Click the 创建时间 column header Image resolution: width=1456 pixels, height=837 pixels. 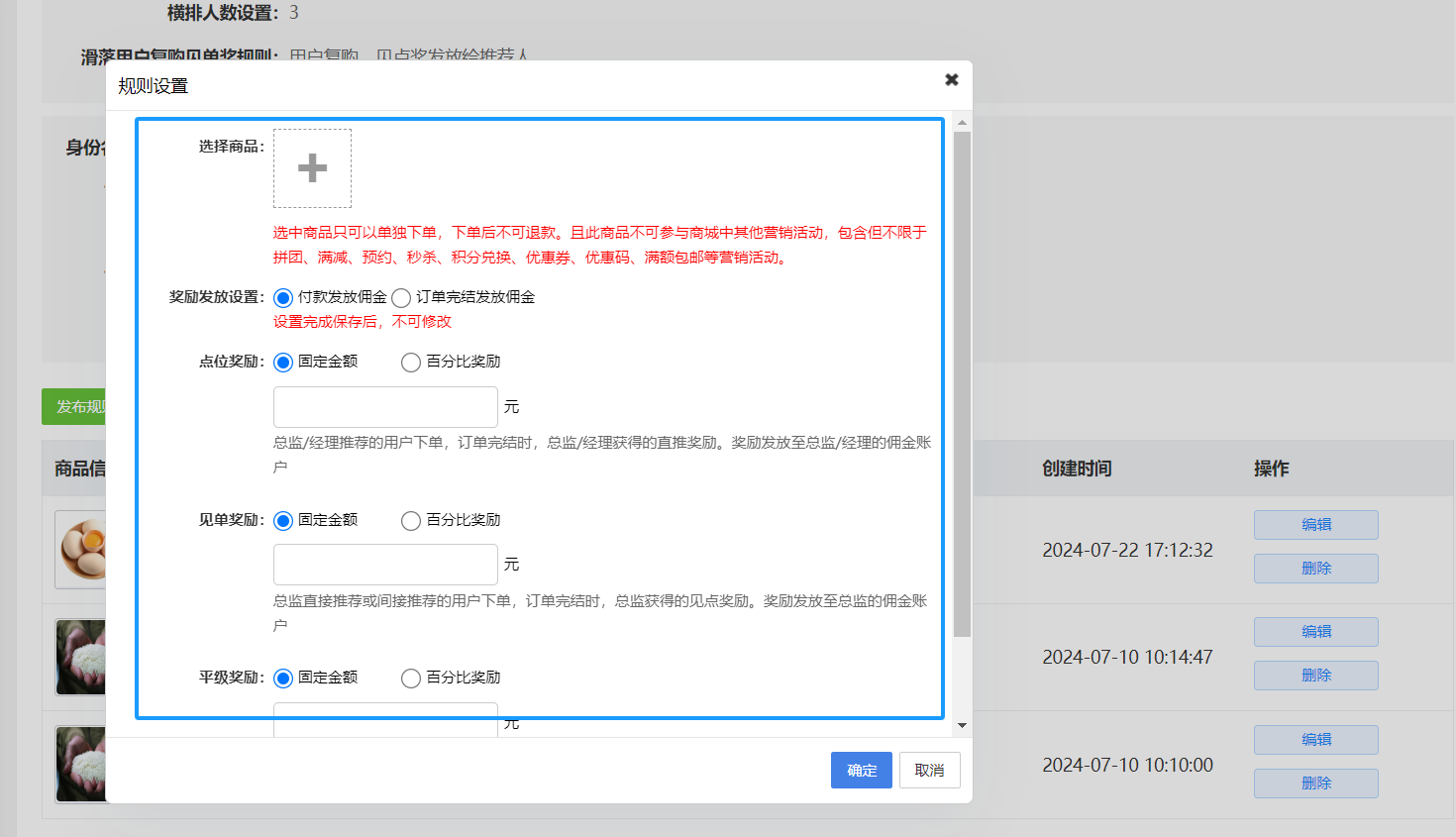tap(1077, 469)
